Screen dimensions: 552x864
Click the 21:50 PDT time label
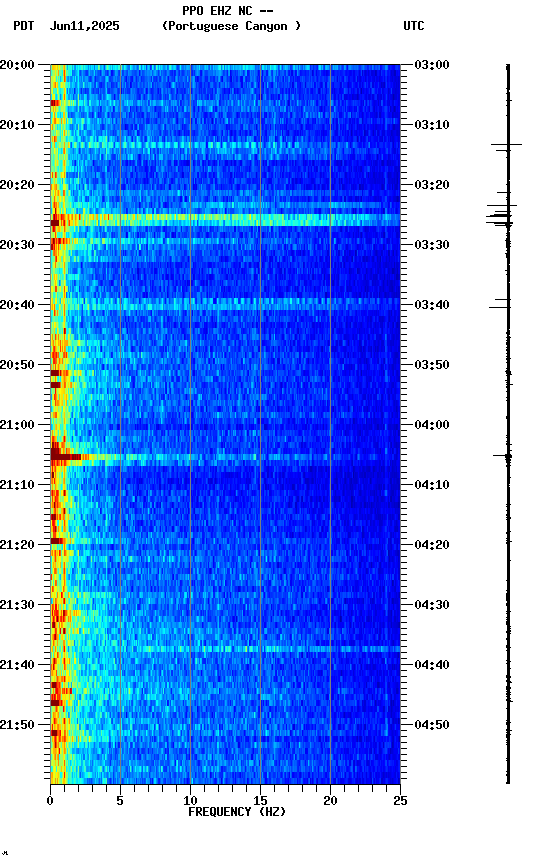17,726
